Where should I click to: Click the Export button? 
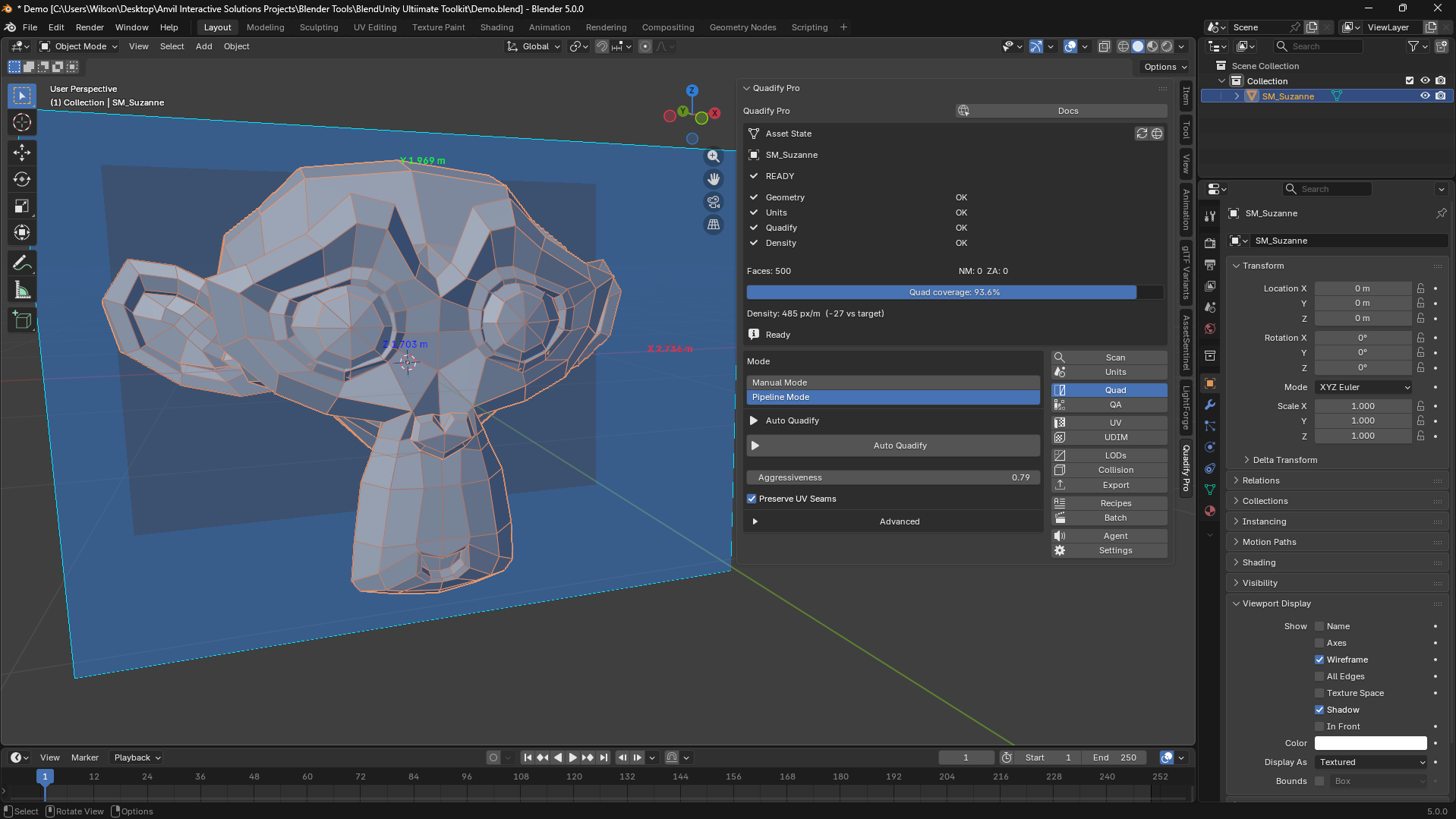[x=1109, y=485]
